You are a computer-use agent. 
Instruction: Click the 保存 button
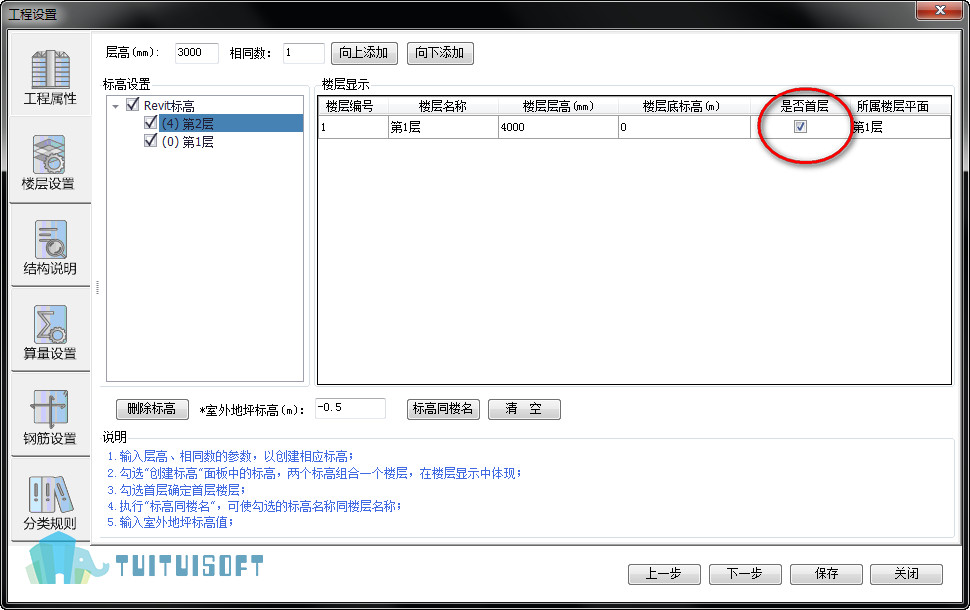tap(825, 574)
